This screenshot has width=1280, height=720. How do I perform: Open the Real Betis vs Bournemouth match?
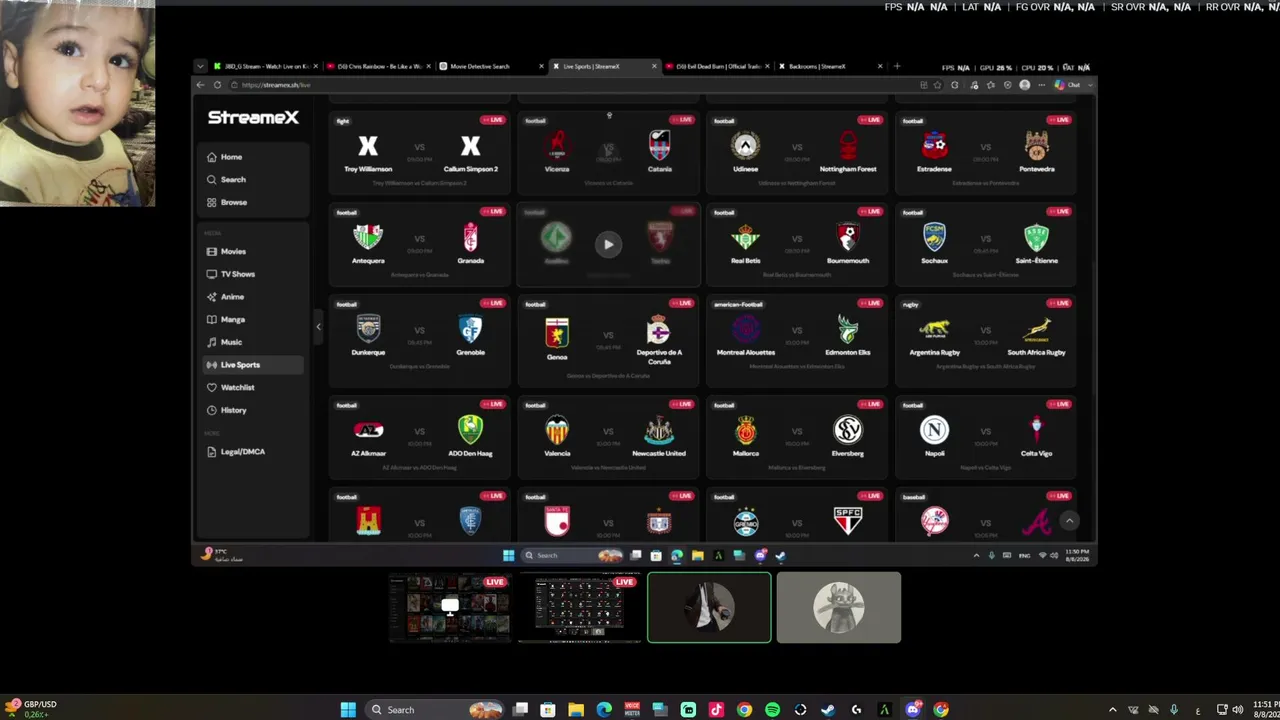pos(797,244)
